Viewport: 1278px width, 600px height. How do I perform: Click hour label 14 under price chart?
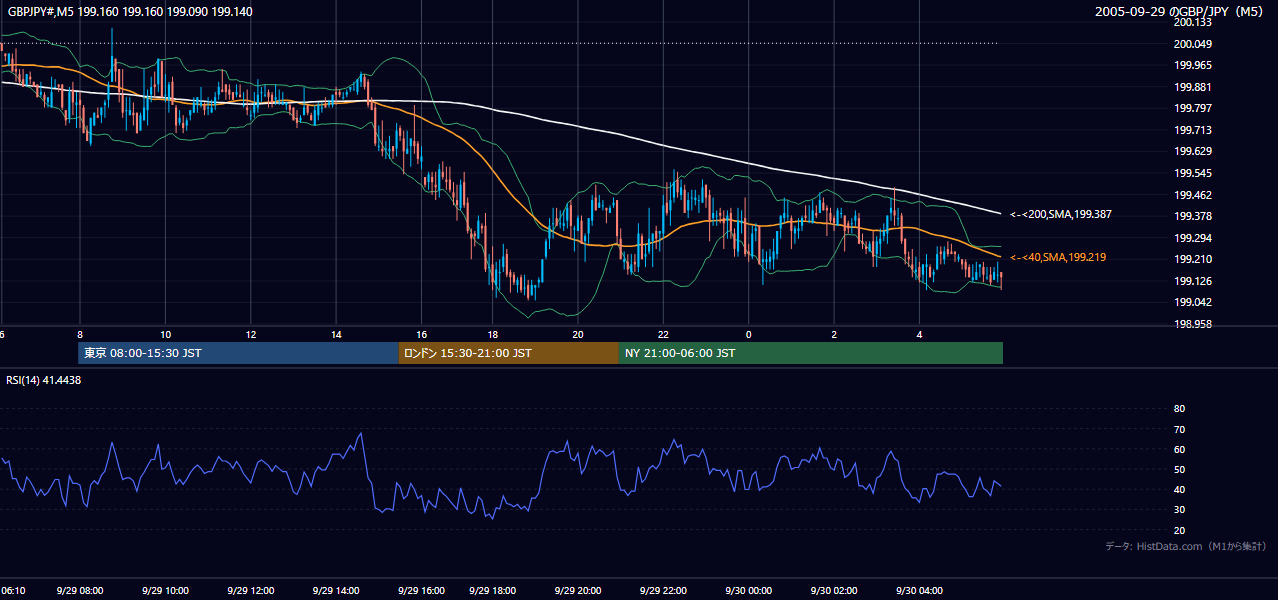(x=336, y=334)
